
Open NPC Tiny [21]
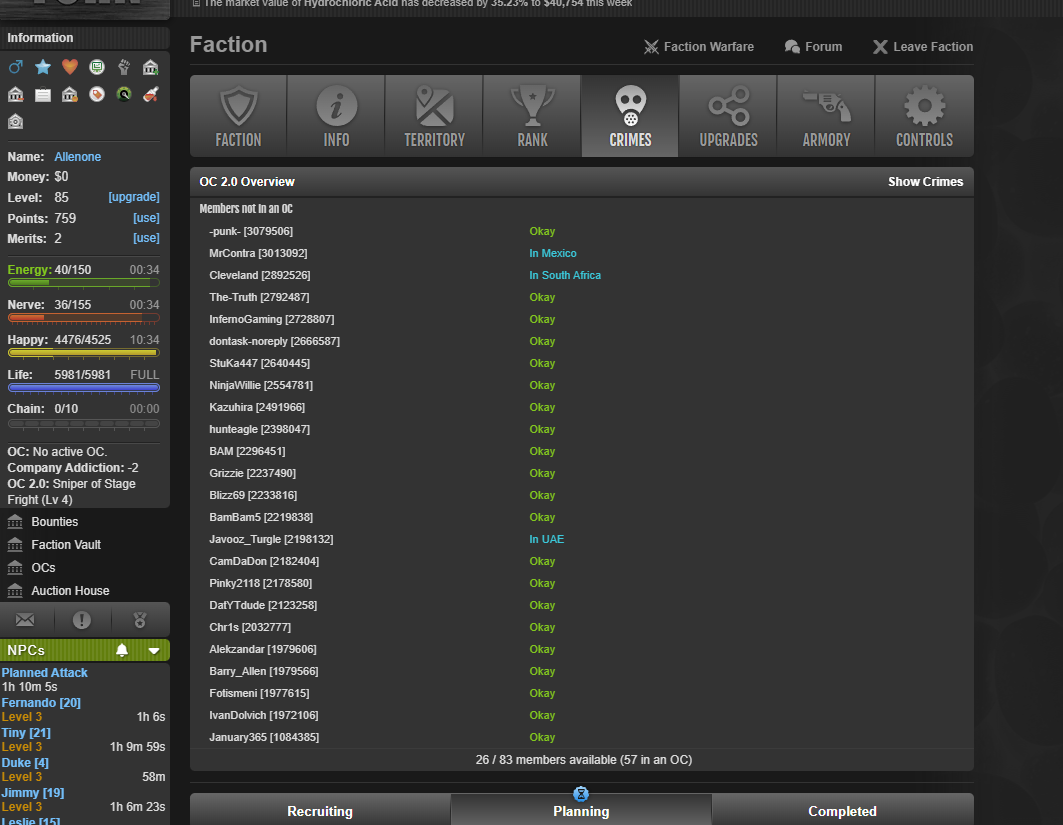[26, 732]
